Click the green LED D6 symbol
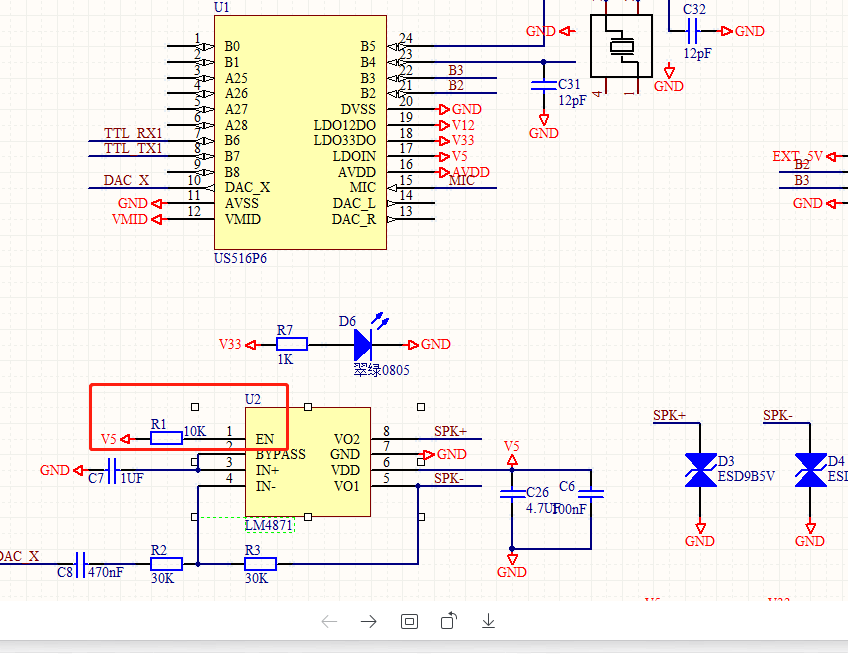Viewport: 848px width, 655px height. pyautogui.click(x=363, y=344)
